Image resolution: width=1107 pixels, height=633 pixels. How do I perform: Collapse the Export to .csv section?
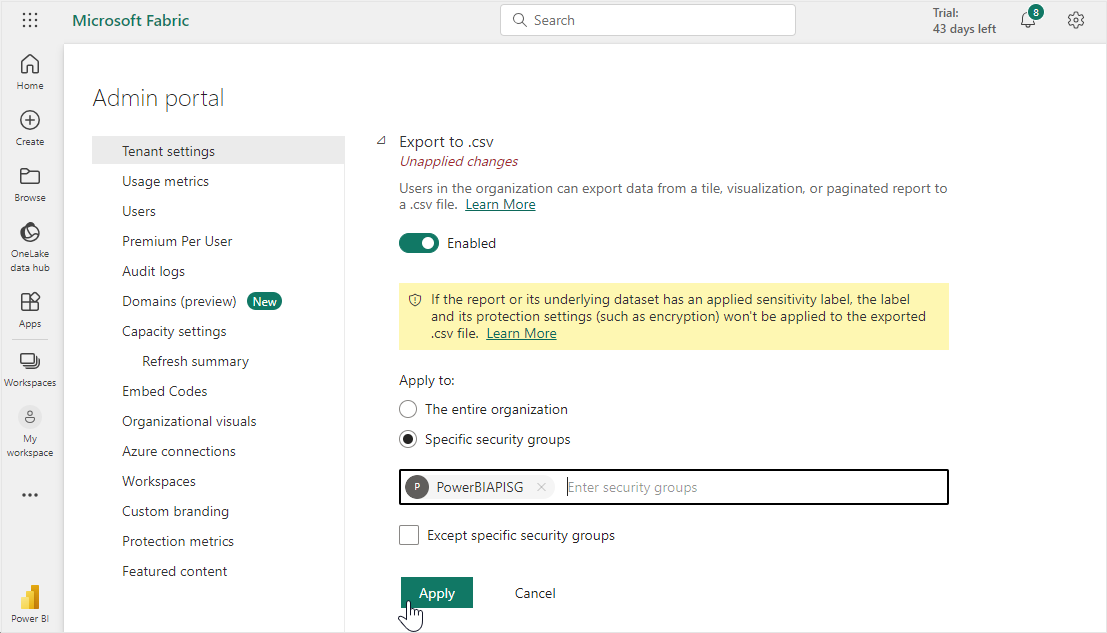[381, 141]
